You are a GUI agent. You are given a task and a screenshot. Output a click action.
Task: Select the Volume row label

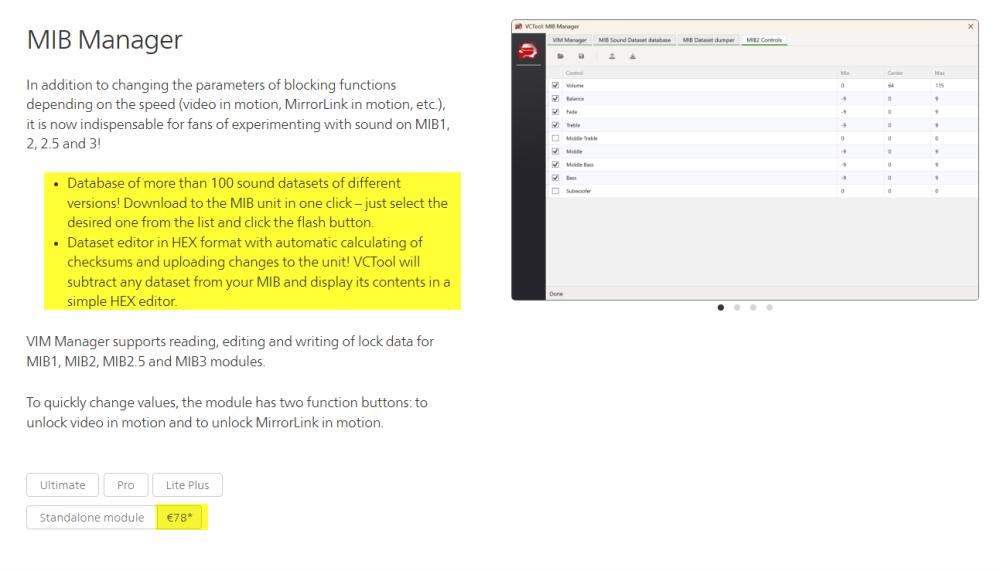click(575, 85)
